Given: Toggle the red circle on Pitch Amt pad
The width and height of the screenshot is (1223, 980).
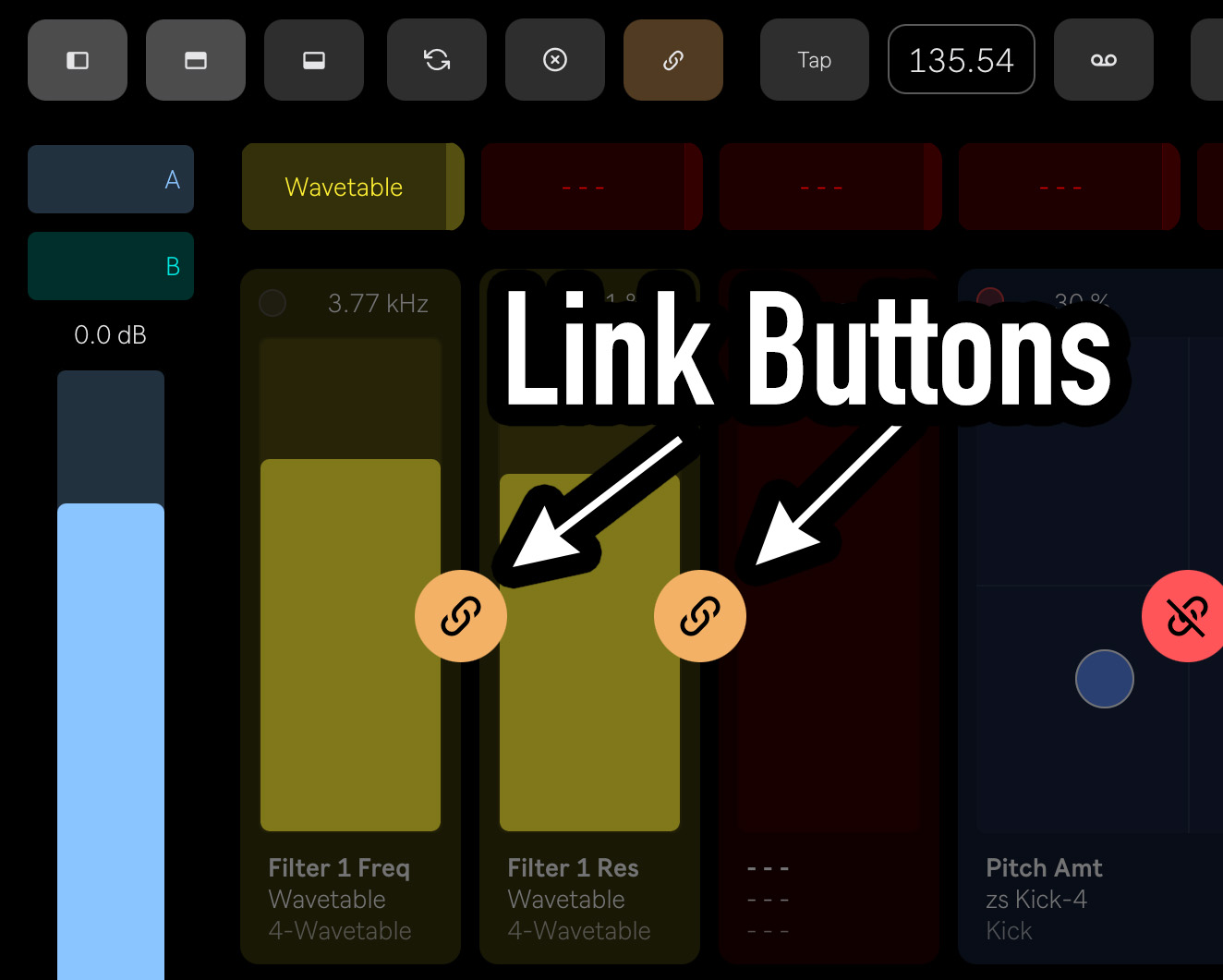Looking at the screenshot, I should pos(990,297).
